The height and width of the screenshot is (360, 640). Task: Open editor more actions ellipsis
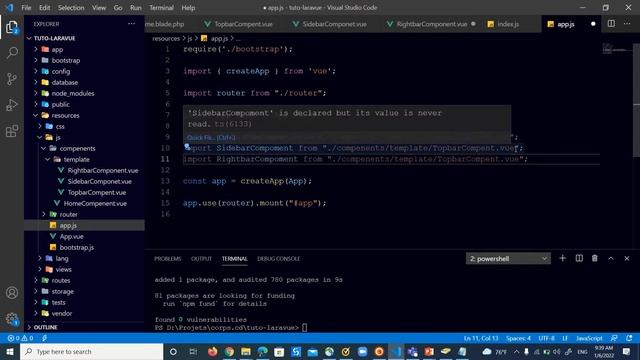click(627, 24)
